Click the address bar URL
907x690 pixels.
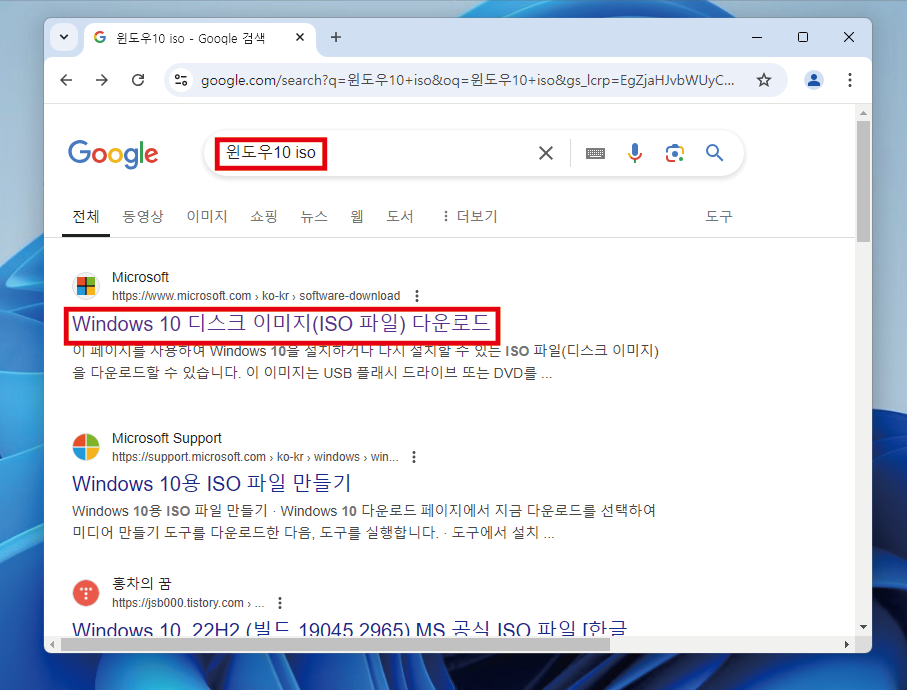467,80
